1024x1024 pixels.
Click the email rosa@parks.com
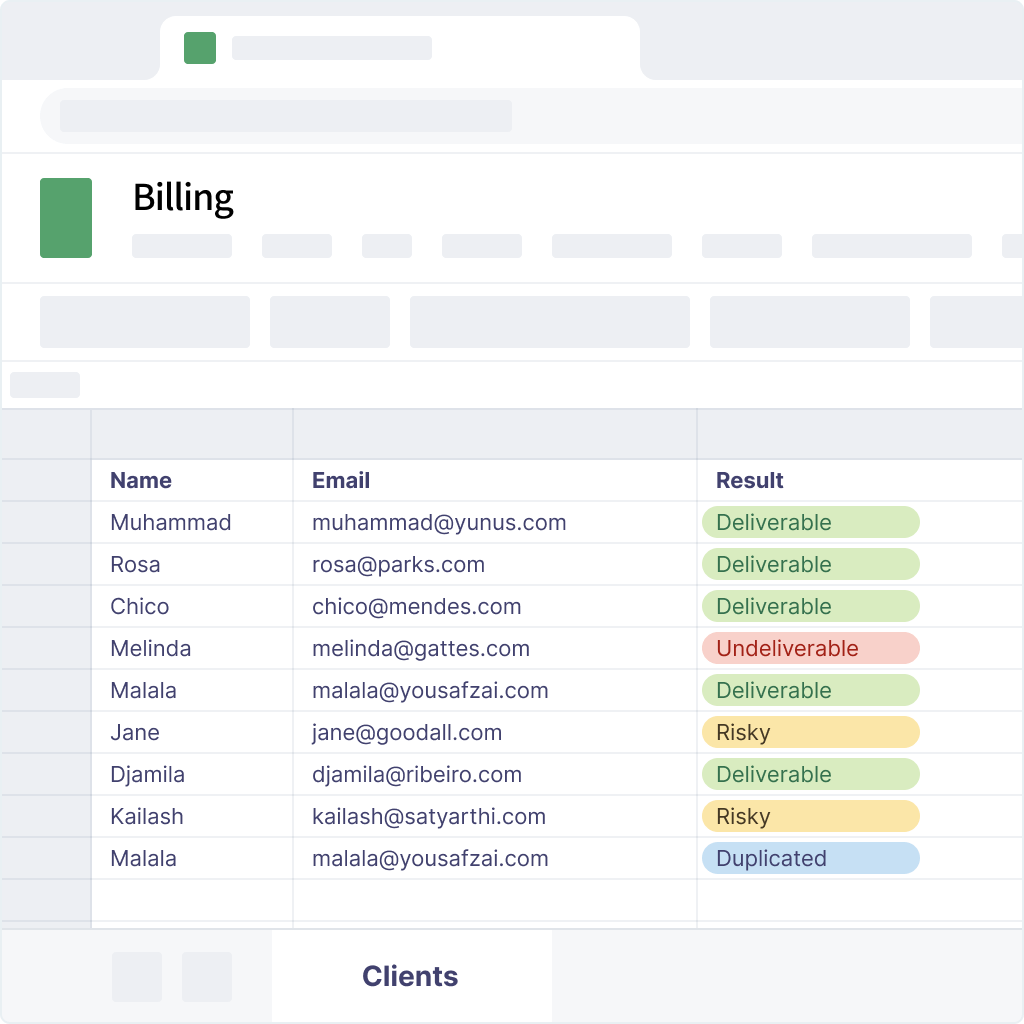pos(398,564)
